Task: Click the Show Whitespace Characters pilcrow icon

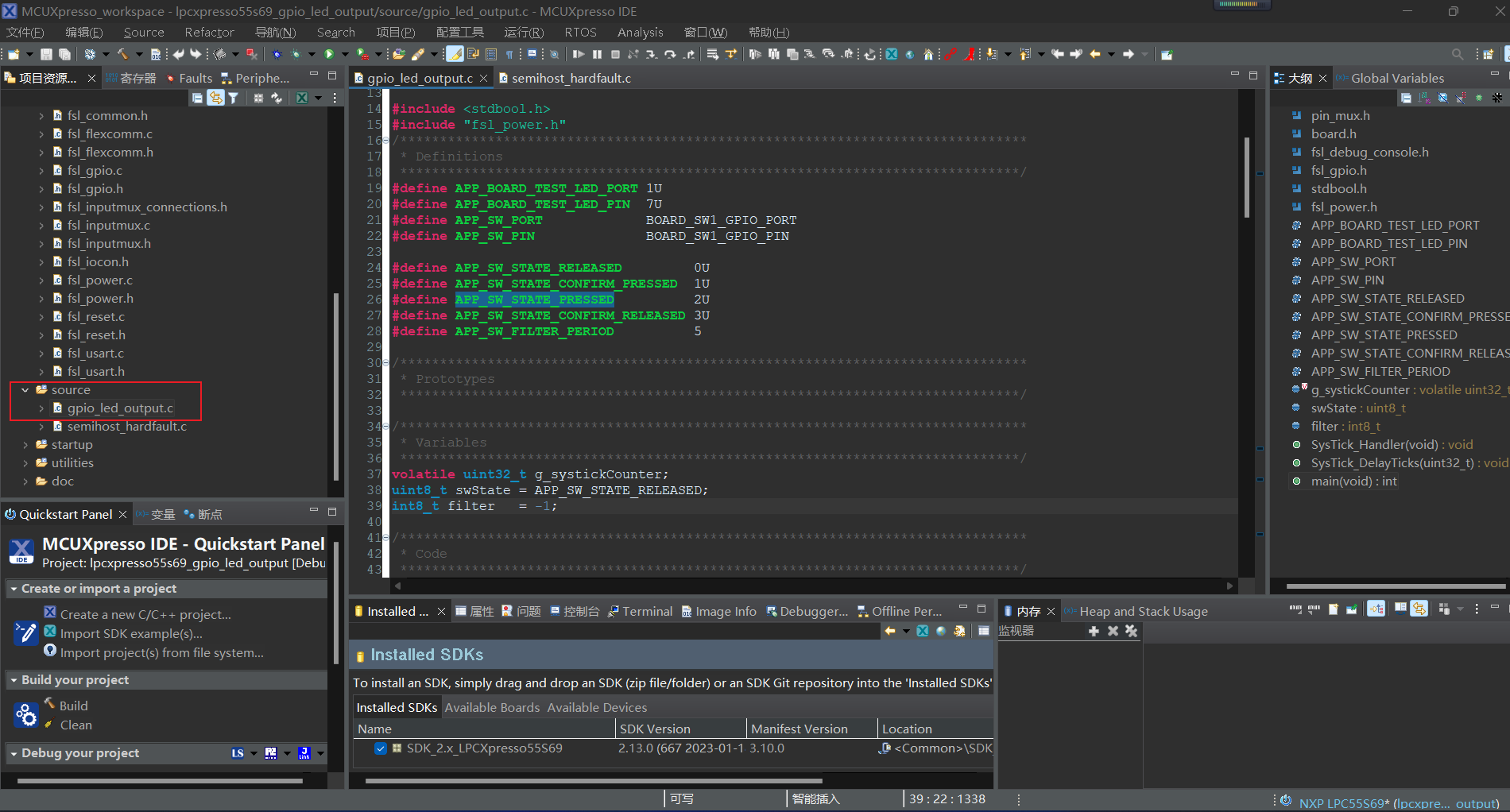Action: click(509, 54)
